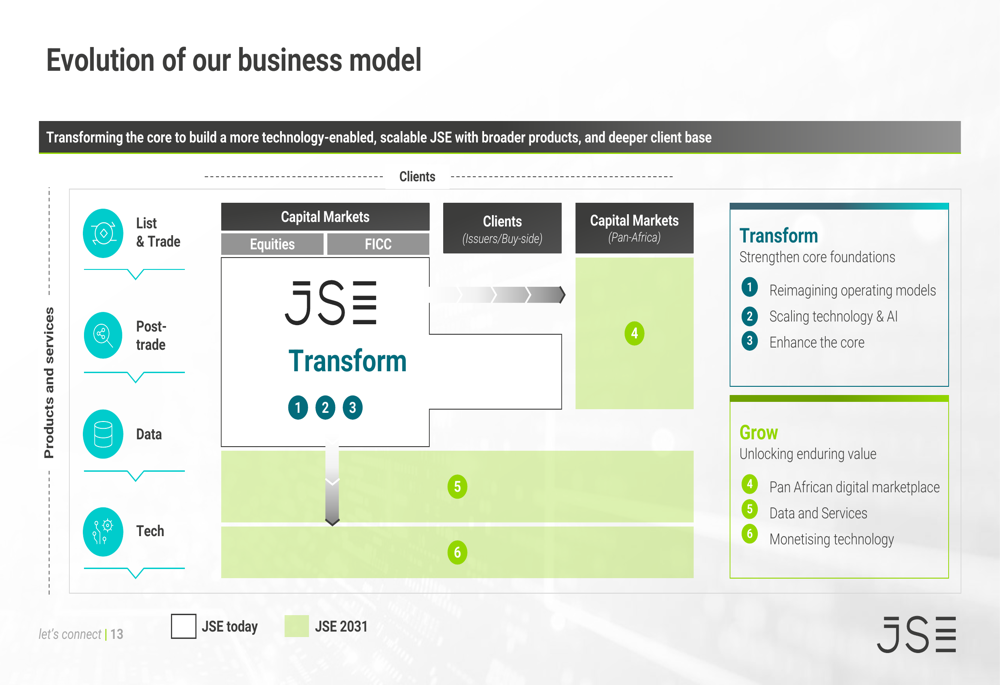Click the white JSE today legend box
Screen dimensions: 1000x685
coord(184,626)
